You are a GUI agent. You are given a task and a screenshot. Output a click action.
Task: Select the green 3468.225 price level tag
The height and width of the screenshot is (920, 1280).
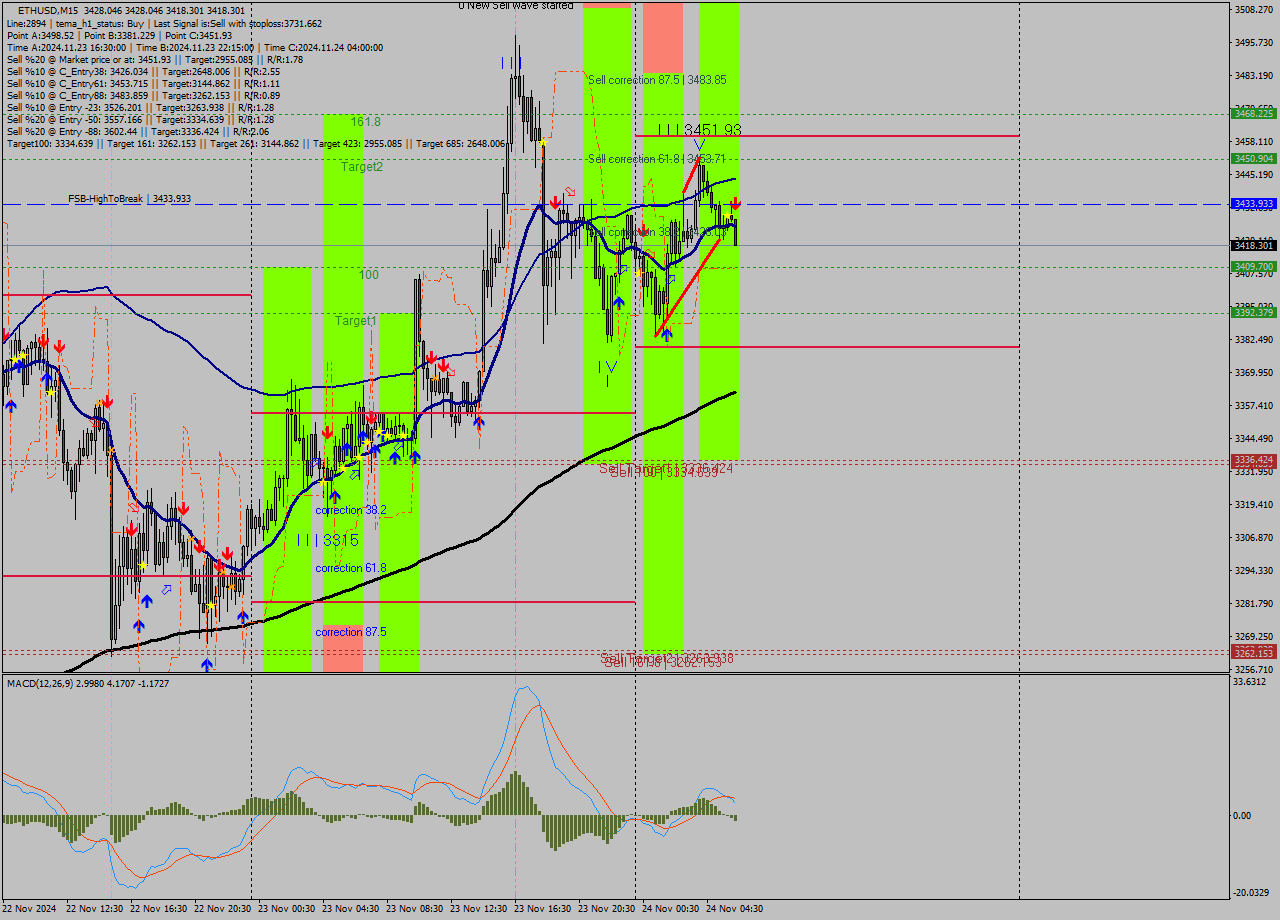pyautogui.click(x=1253, y=114)
